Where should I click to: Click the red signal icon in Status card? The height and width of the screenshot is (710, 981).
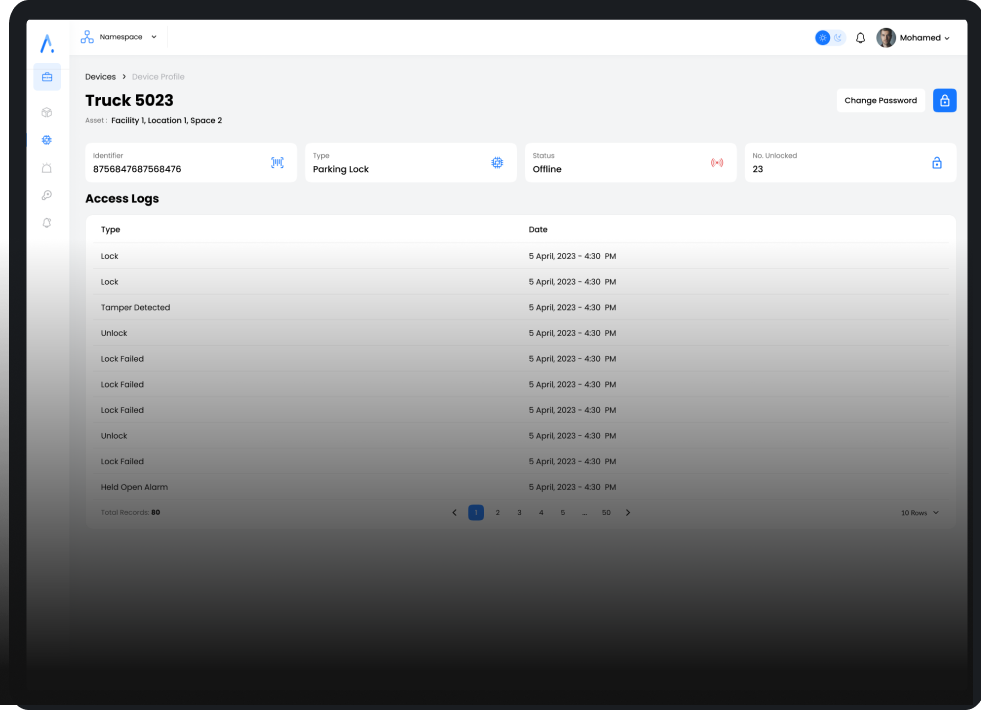[717, 163]
